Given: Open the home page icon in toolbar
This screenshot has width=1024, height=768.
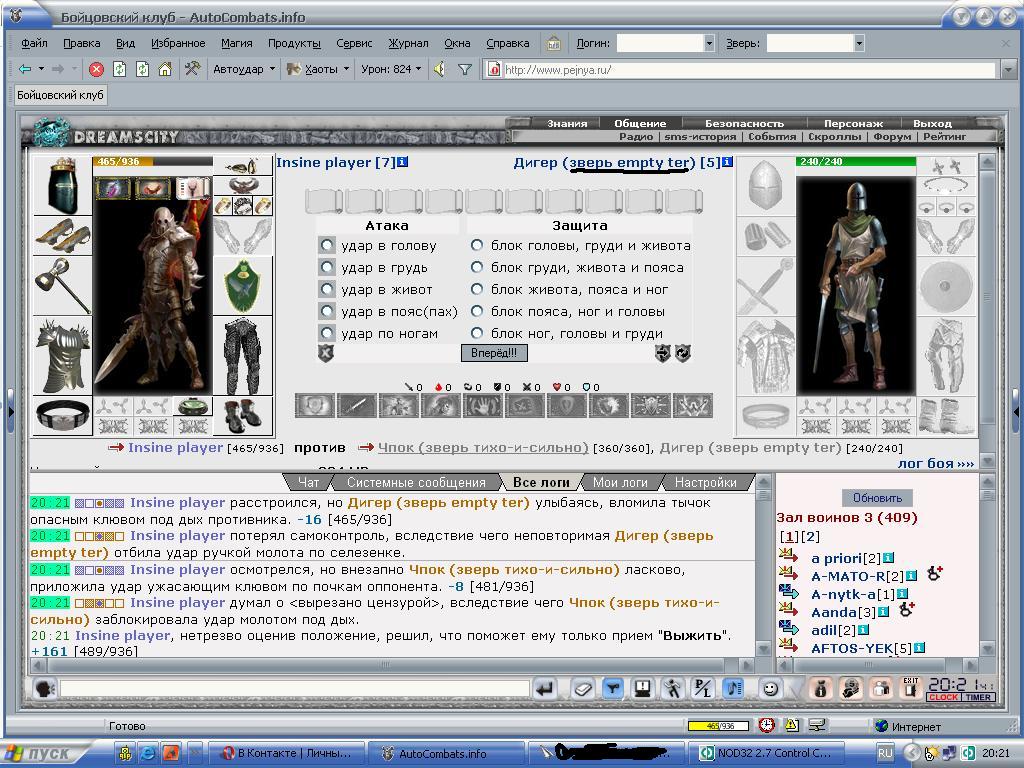Looking at the screenshot, I should pos(165,69).
